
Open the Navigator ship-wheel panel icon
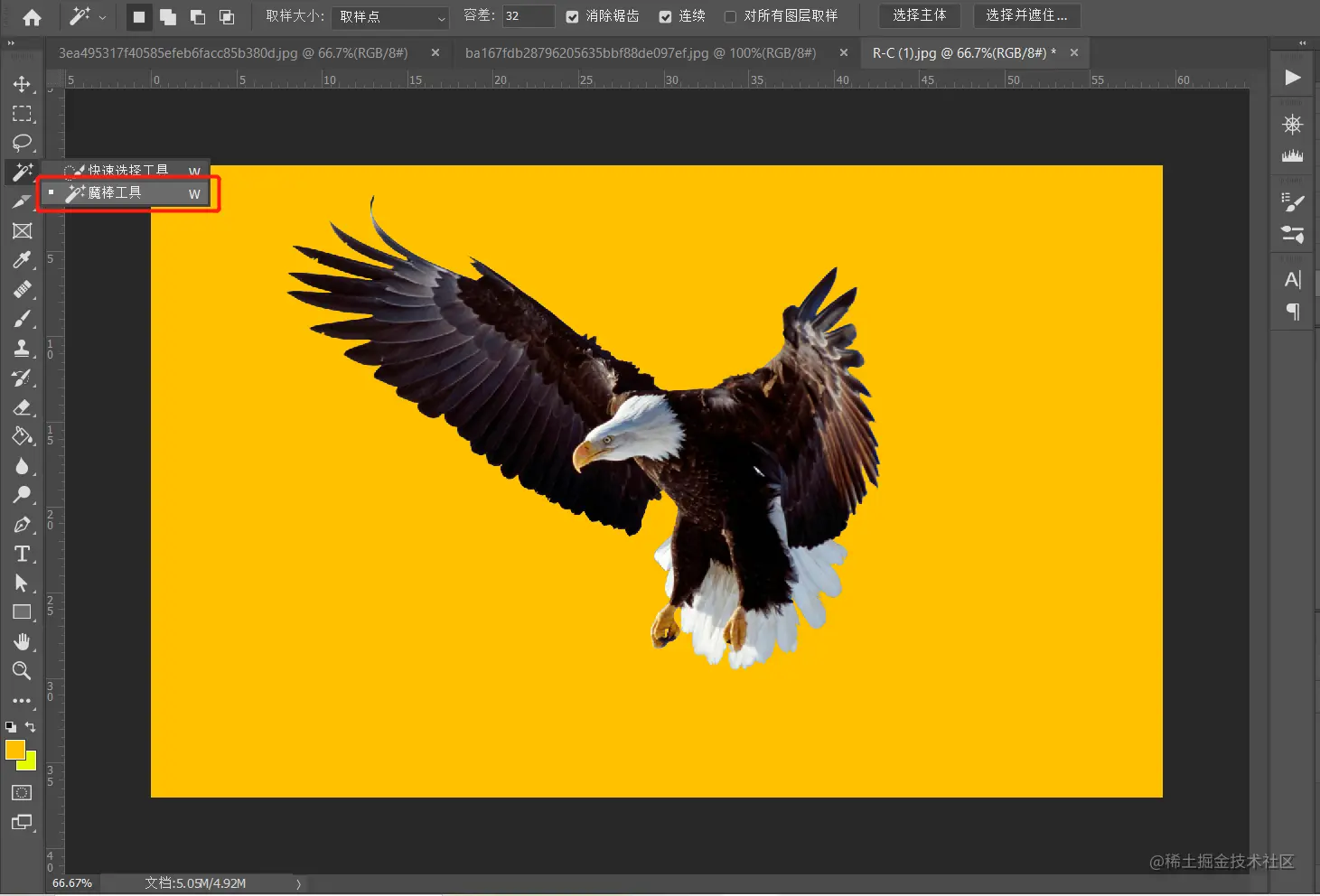(x=1293, y=125)
